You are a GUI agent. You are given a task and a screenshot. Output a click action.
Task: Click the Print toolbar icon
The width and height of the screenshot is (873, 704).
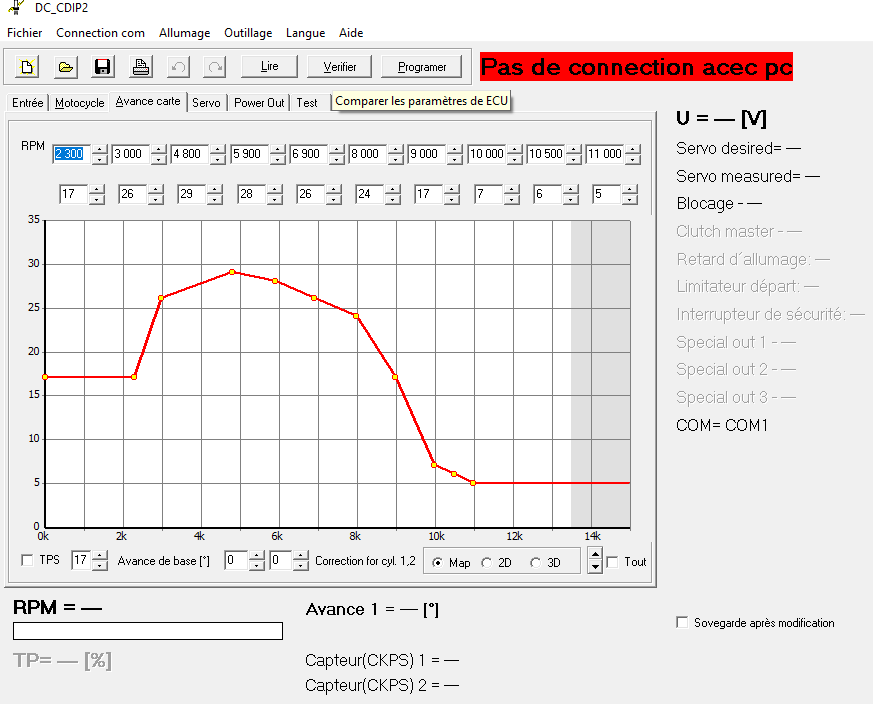point(141,67)
